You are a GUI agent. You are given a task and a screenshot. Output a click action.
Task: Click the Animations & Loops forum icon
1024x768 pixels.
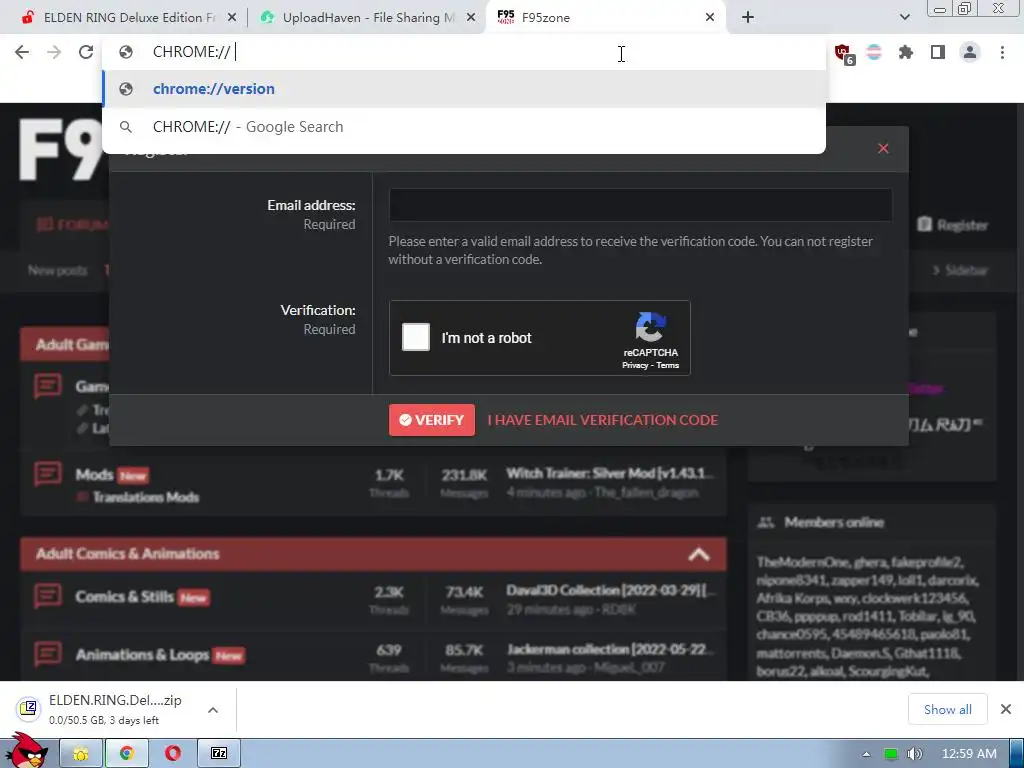coord(48,654)
